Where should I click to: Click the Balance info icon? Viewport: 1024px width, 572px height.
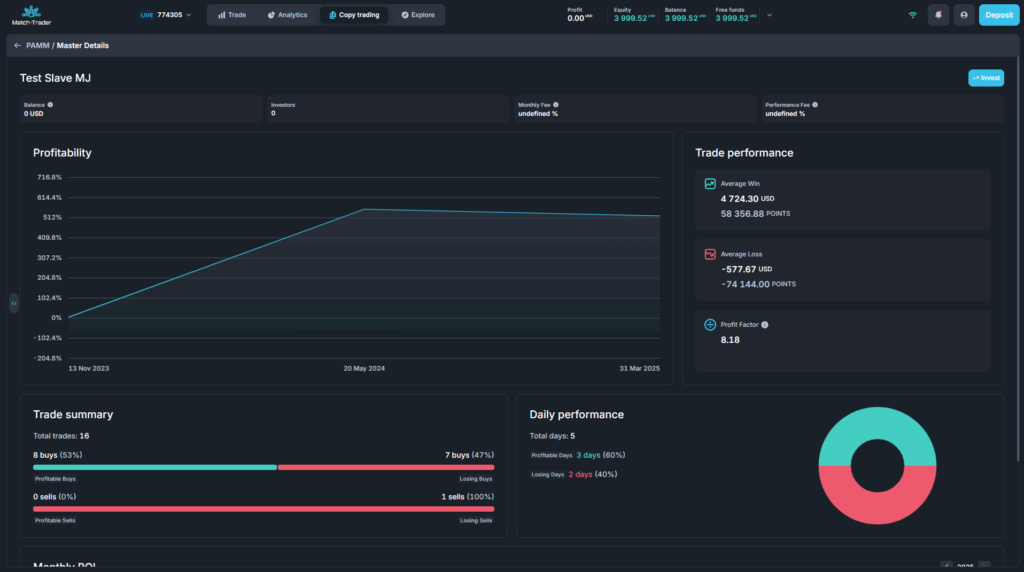[50, 104]
